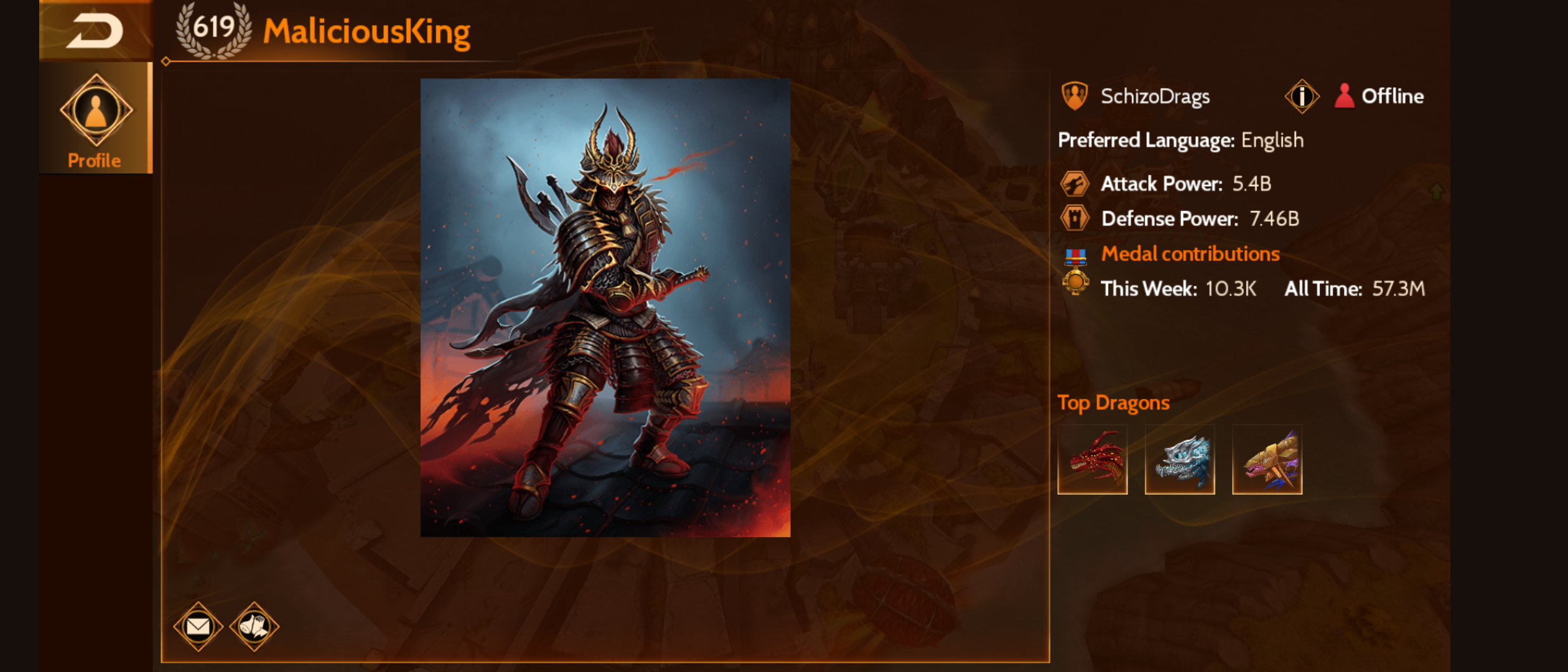Click the Attack Power wolf icon
The height and width of the screenshot is (672, 1568).
pos(1075,184)
